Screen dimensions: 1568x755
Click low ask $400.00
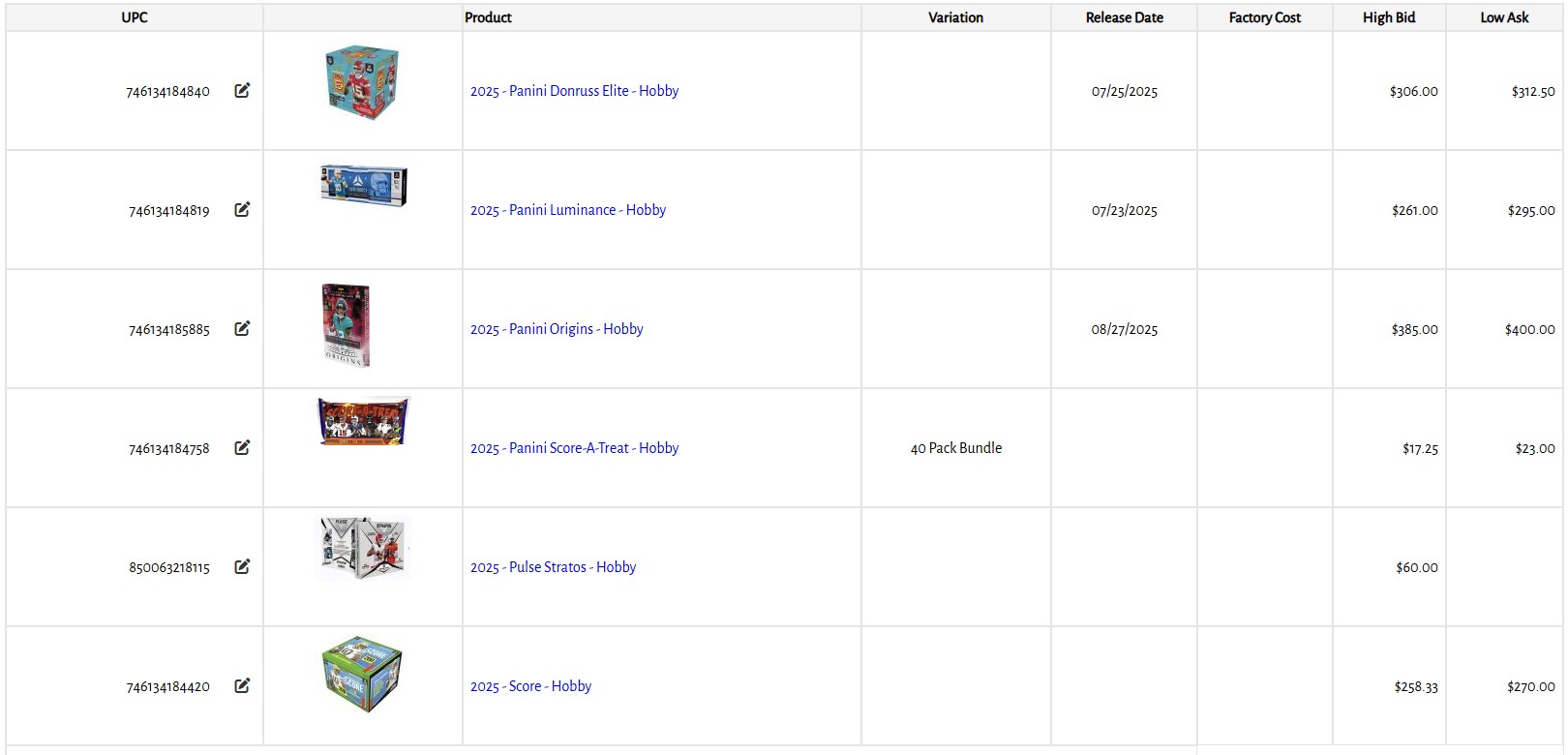[1529, 330]
